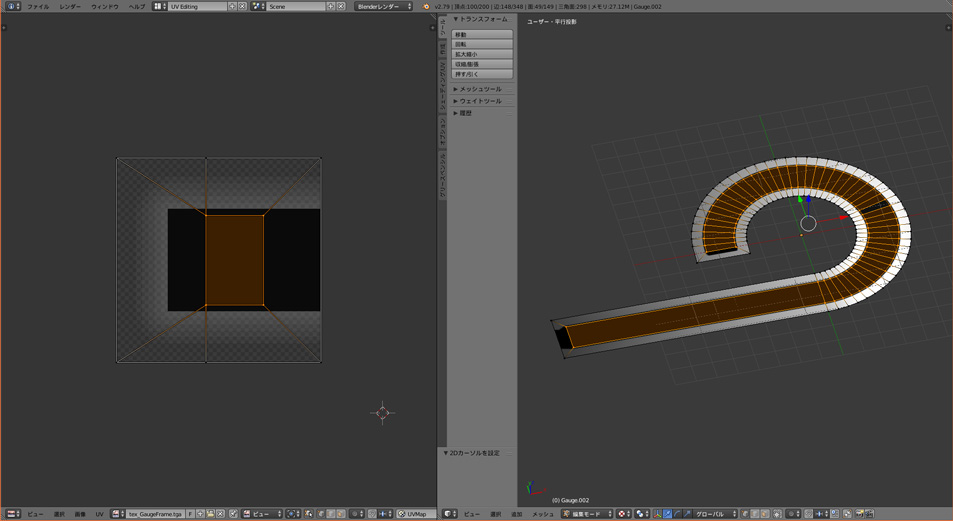The height and width of the screenshot is (521, 953).
Task: Unlink the tex_GaugeFrame.tga image
Action: pos(220,514)
